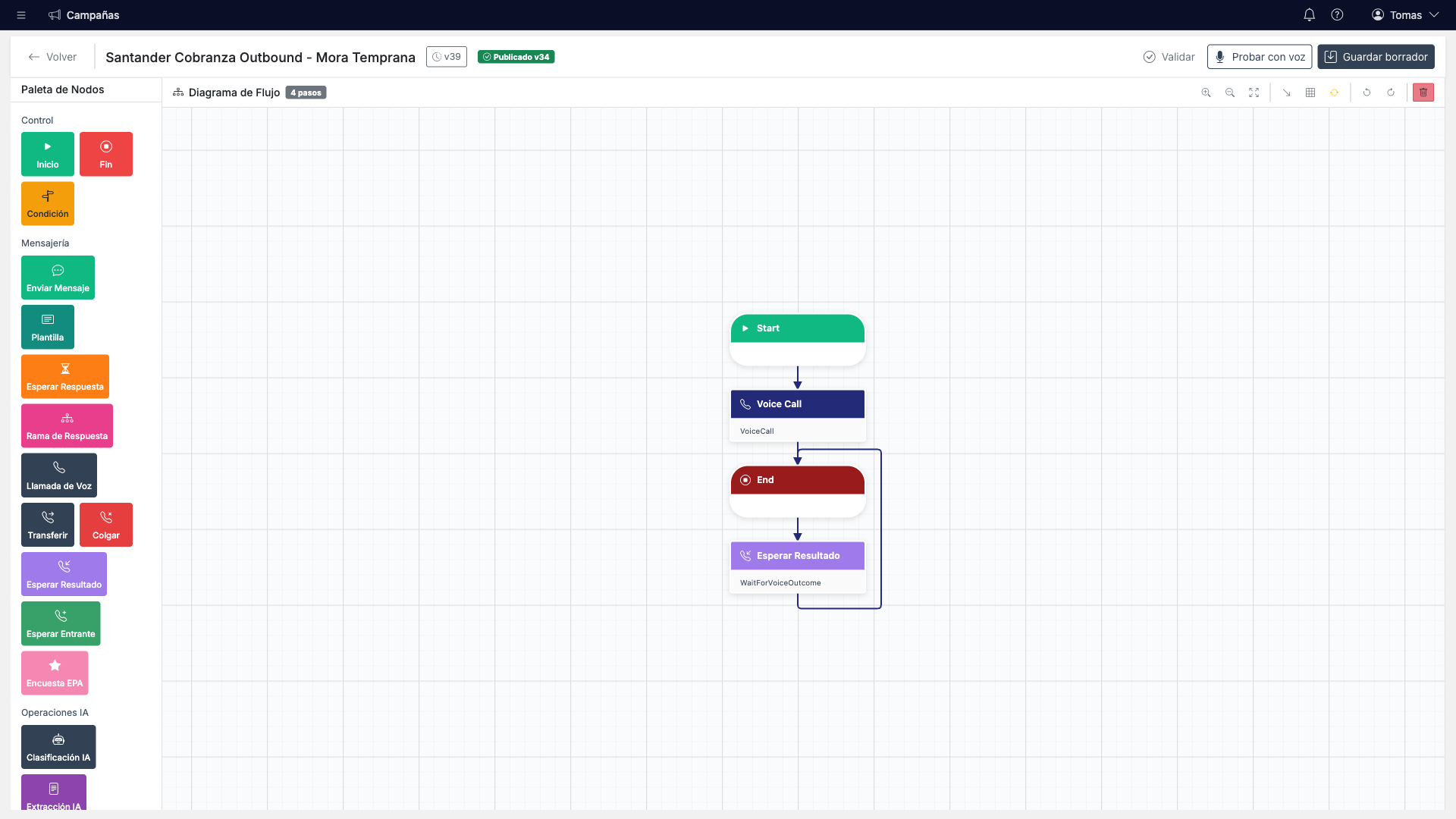1456x819 pixels.
Task: Choose the Clasificación IA palette node
Action: click(x=58, y=747)
